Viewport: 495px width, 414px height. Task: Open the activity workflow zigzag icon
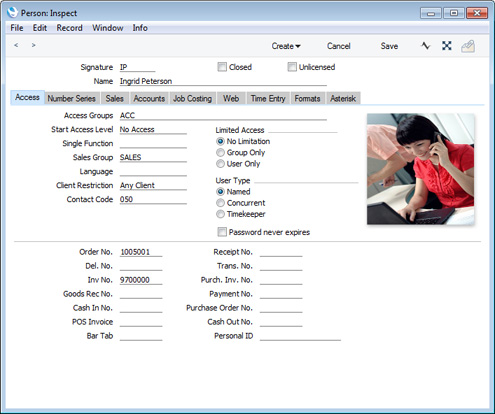click(426, 46)
